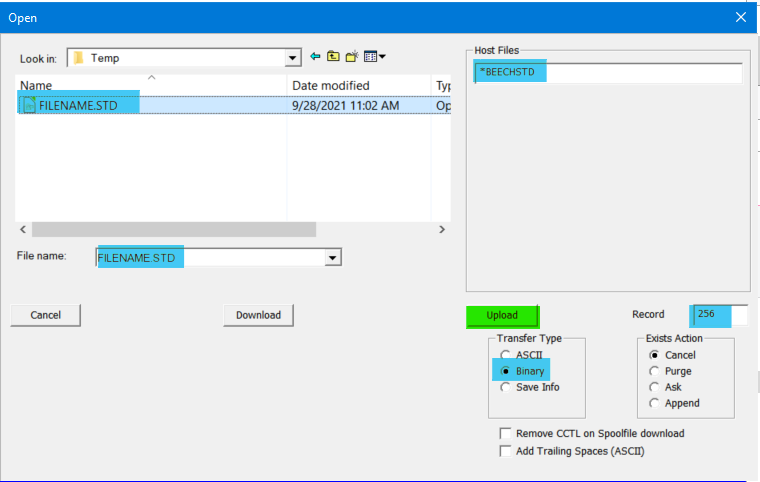Choose Save Info transfer type

[x=506, y=387]
